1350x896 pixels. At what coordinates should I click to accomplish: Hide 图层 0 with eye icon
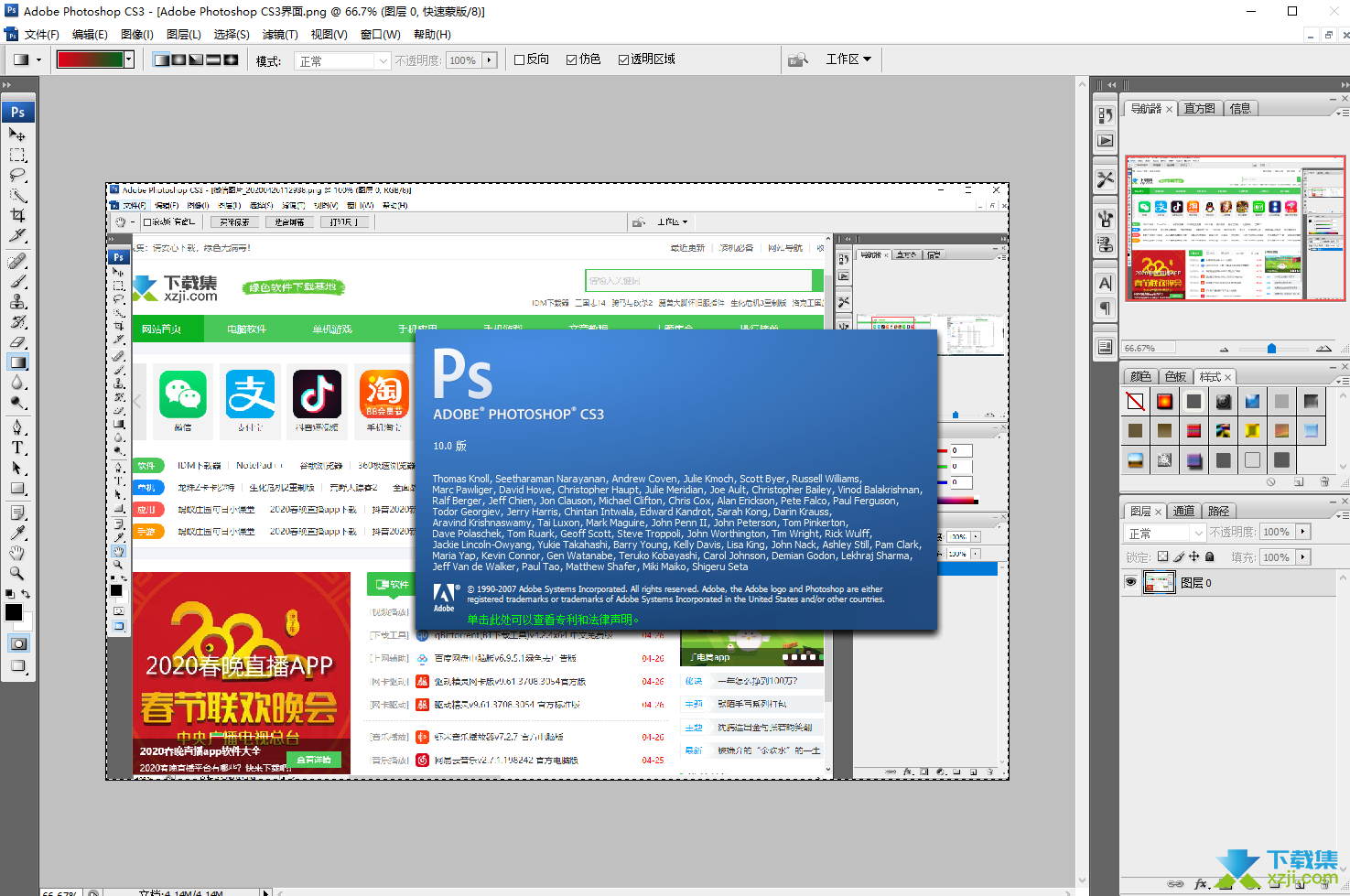1131,582
